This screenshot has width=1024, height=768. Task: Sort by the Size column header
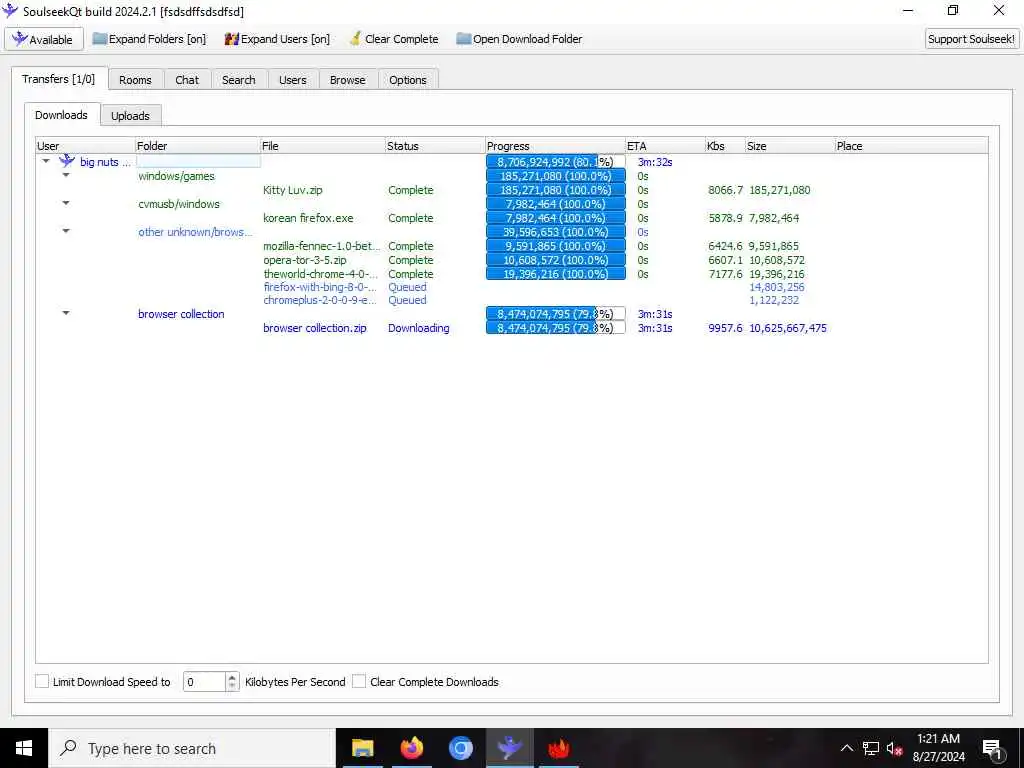point(790,146)
